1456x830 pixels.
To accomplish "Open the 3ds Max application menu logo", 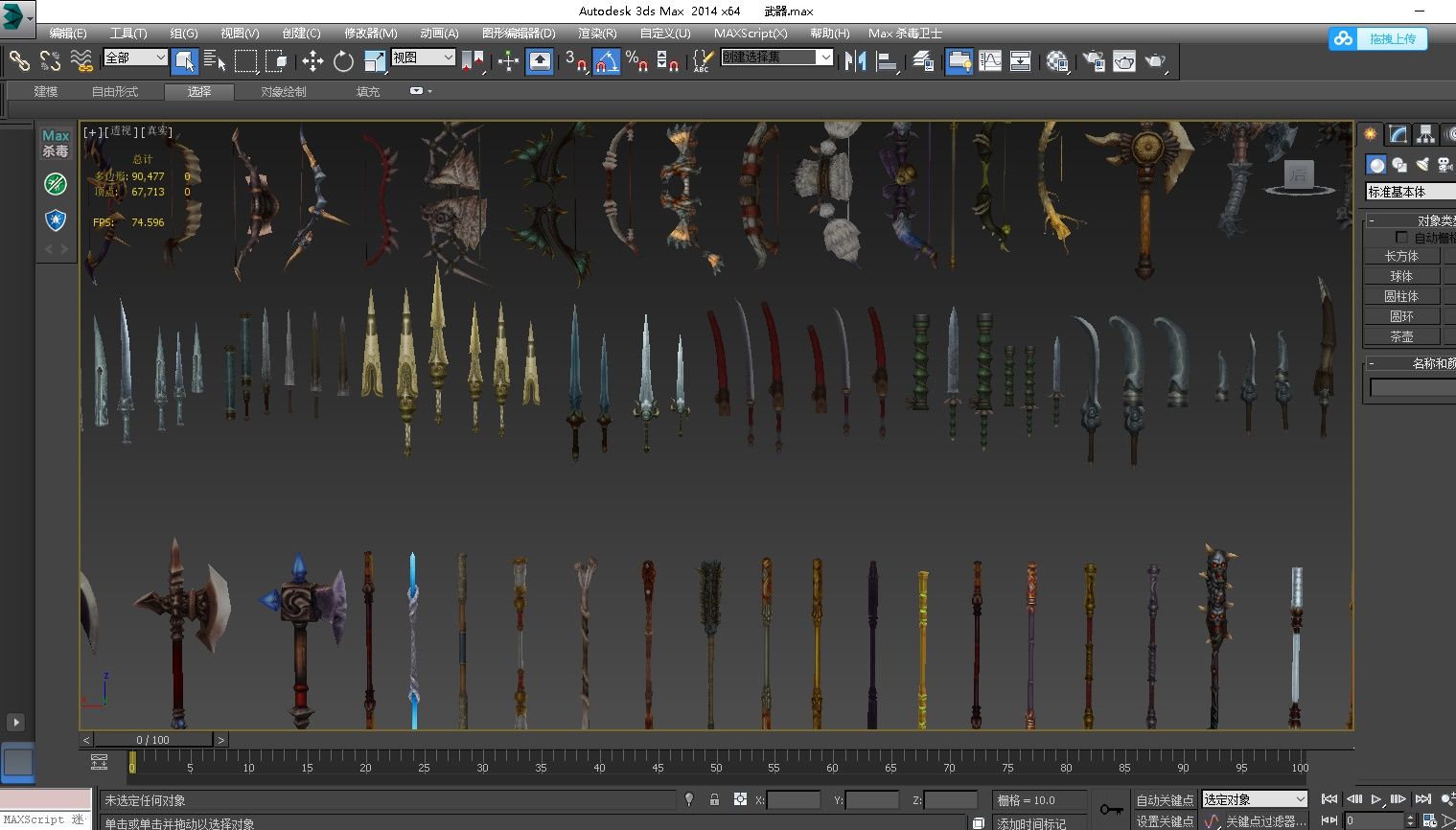I will 14,16.
